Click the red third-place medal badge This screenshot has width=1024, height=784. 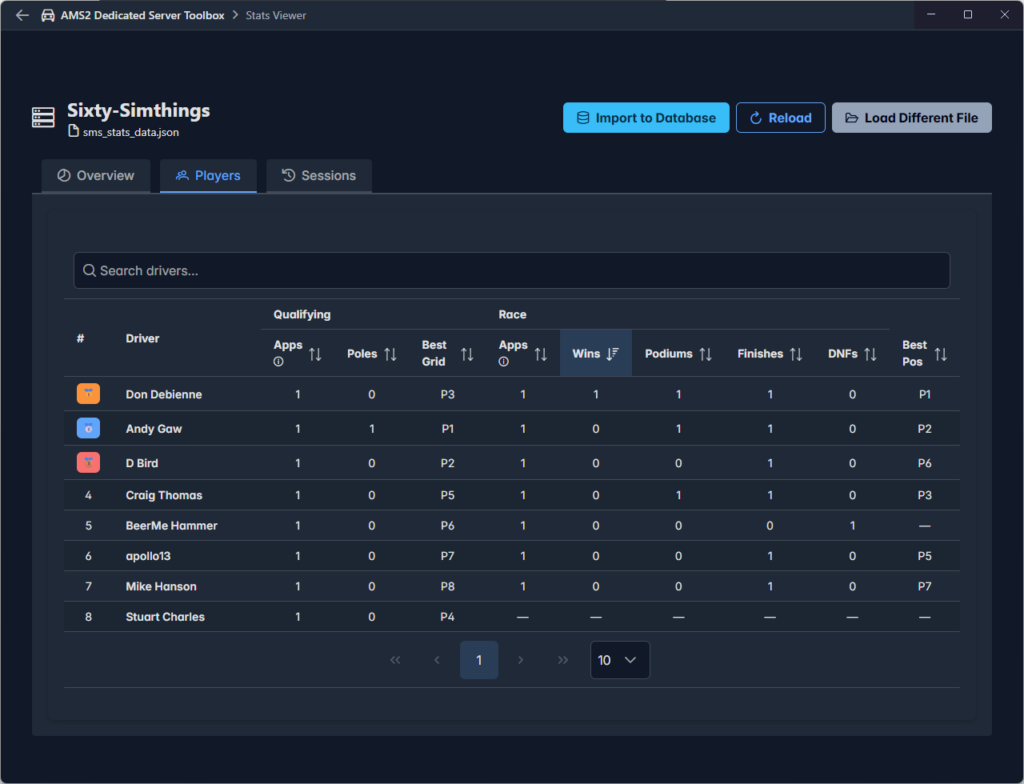click(x=88, y=463)
